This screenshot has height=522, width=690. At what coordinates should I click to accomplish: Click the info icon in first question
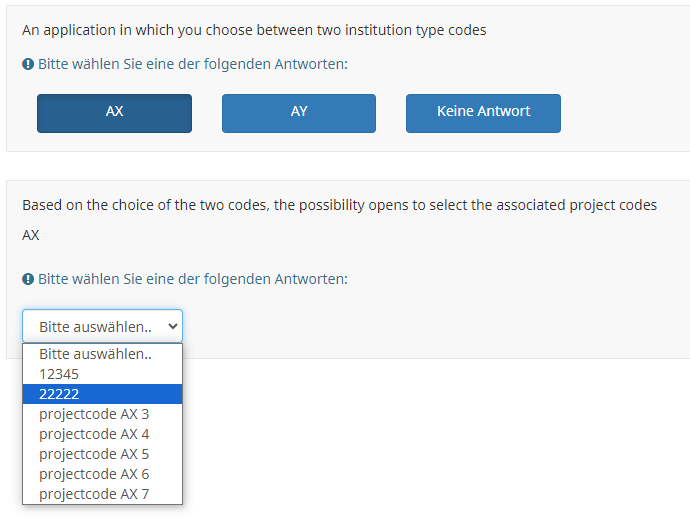pyautogui.click(x=28, y=64)
